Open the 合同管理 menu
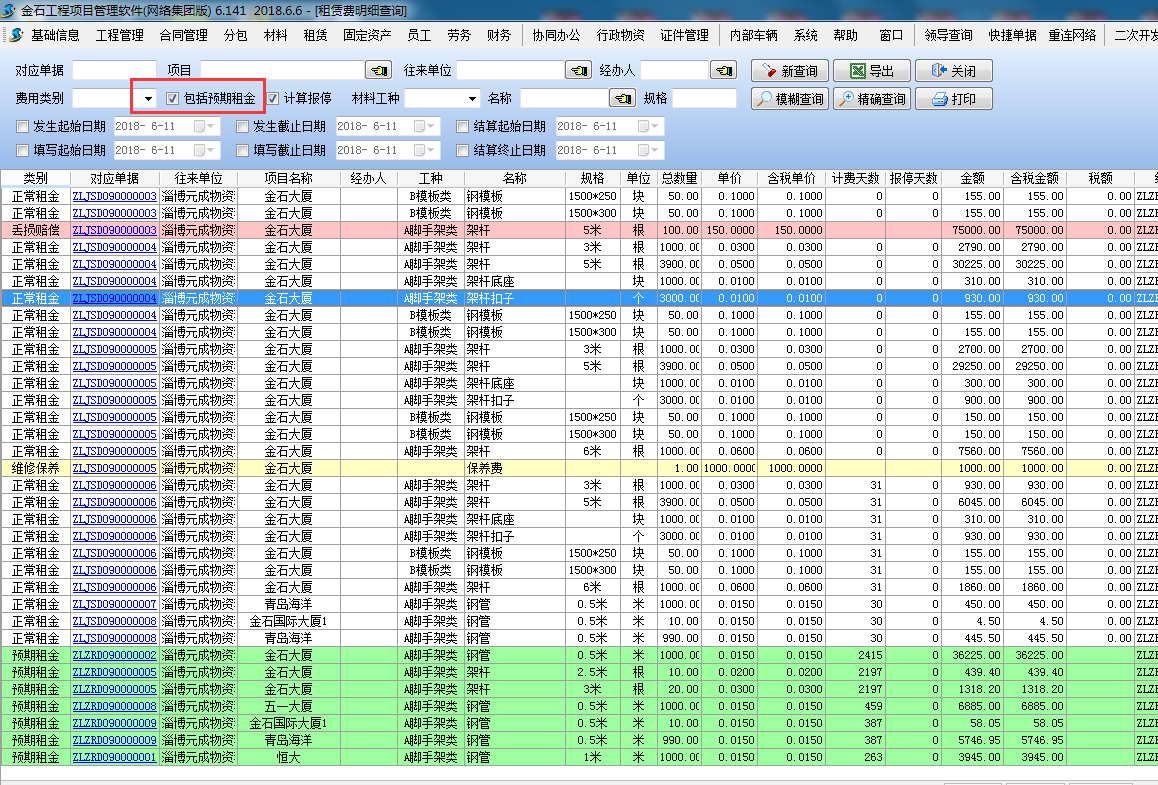 183,35
